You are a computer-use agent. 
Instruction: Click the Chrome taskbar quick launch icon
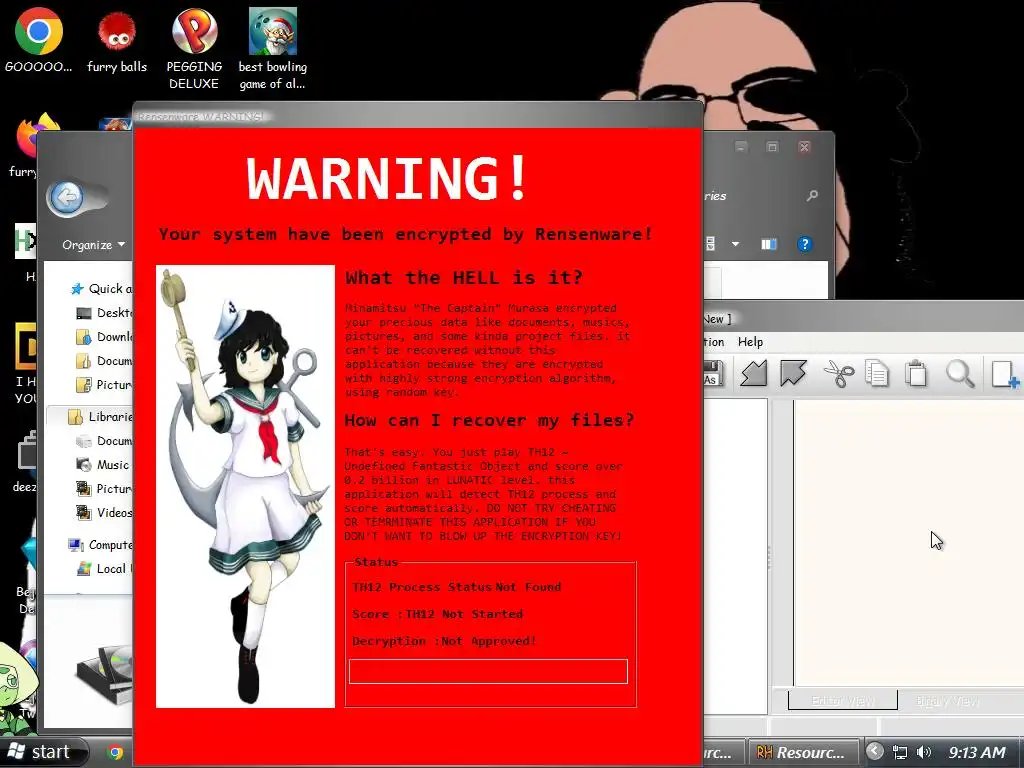115,753
